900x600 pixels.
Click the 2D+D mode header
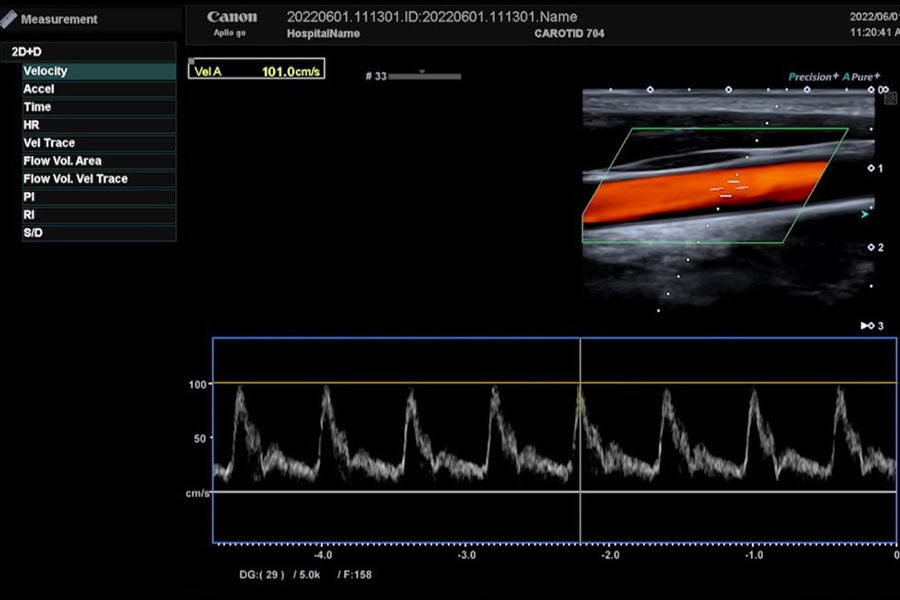[88, 52]
